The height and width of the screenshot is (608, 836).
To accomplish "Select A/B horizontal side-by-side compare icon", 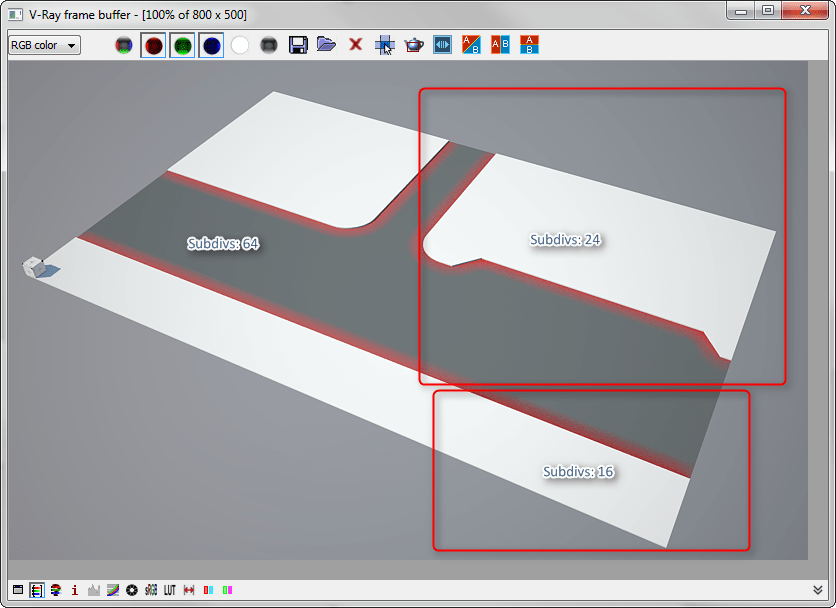I will [x=500, y=45].
